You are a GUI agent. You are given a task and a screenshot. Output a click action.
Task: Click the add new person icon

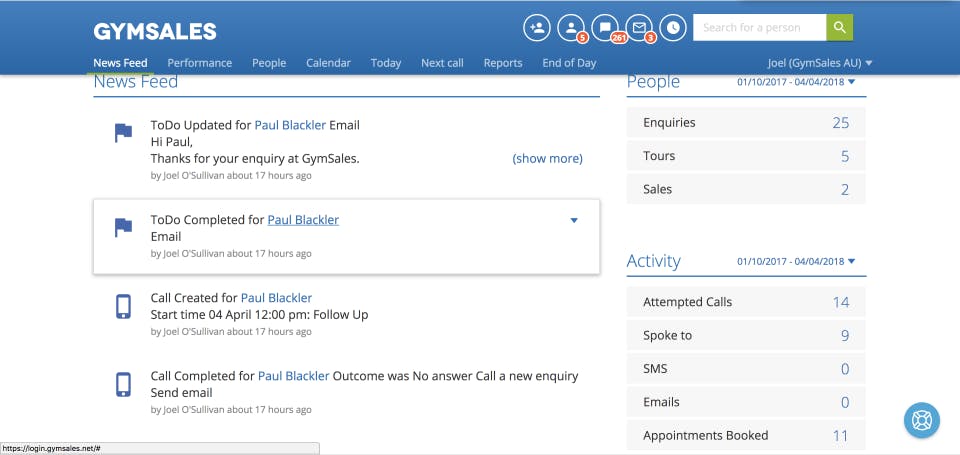pos(537,28)
